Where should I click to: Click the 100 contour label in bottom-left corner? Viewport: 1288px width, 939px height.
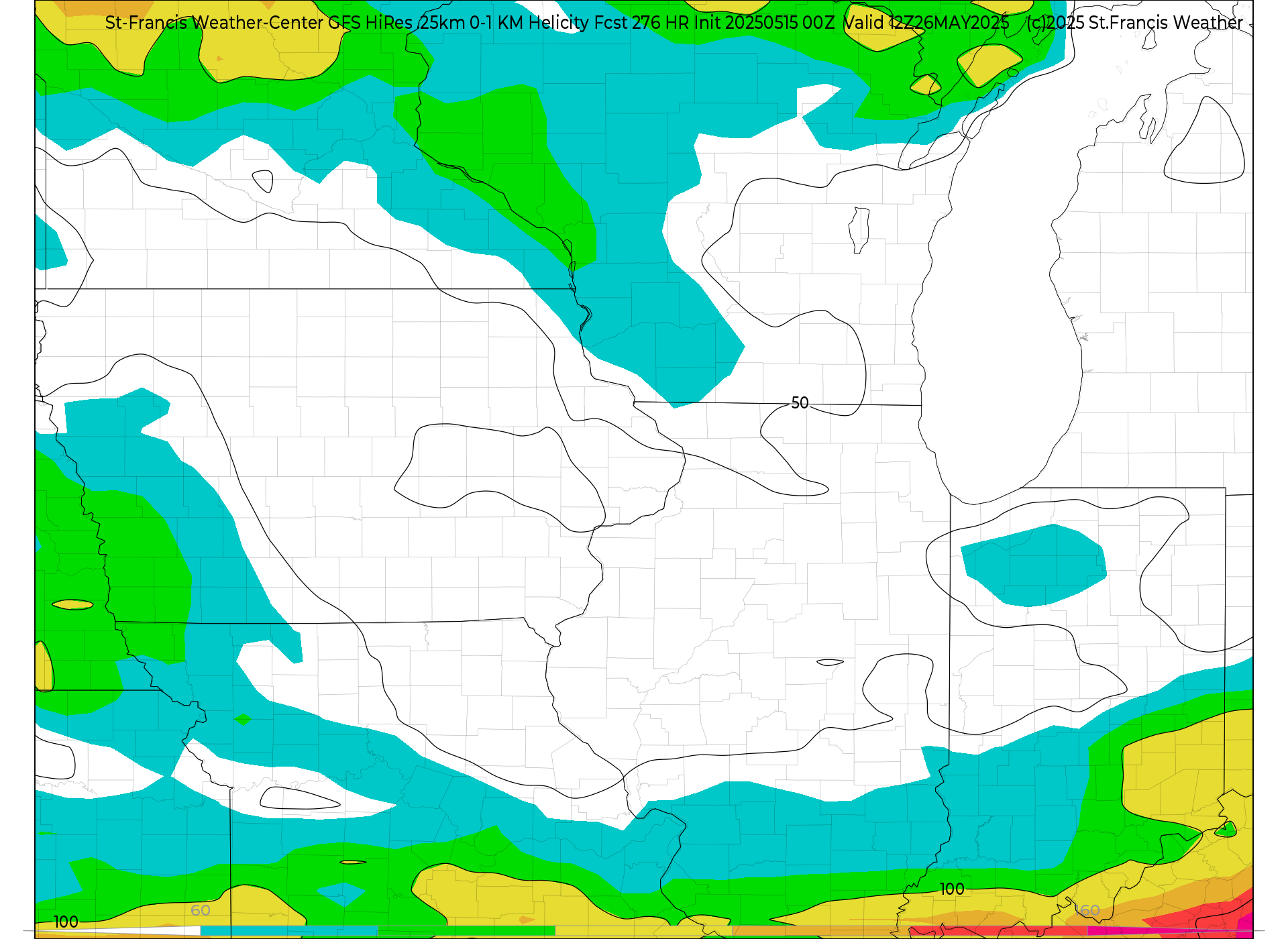point(66,922)
